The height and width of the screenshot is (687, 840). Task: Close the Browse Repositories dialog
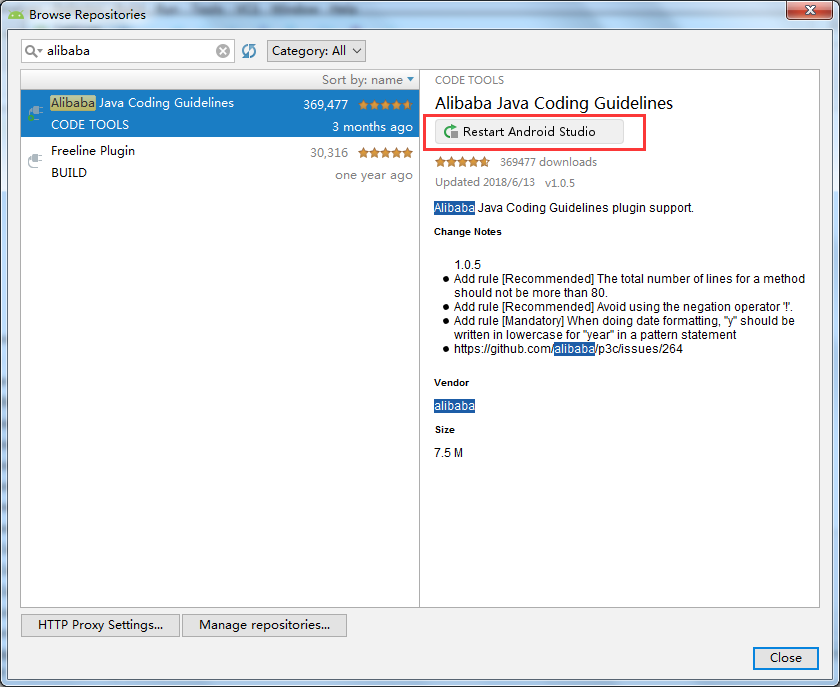click(785, 658)
